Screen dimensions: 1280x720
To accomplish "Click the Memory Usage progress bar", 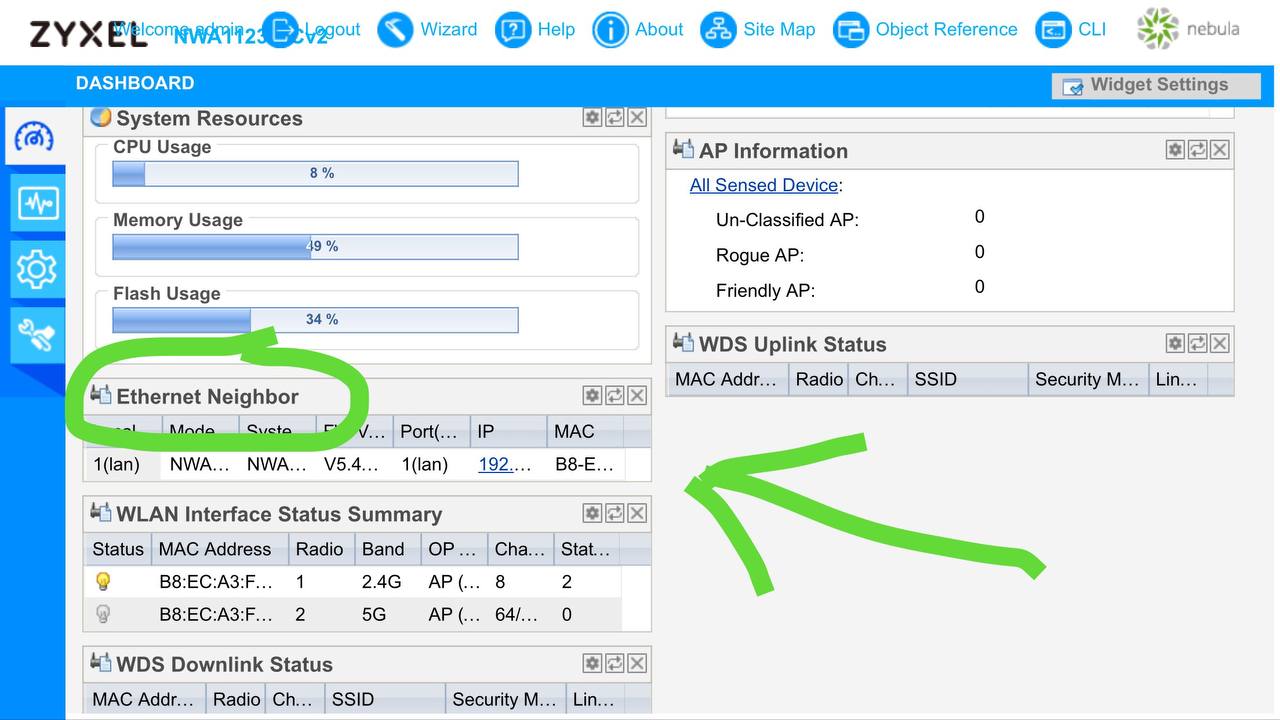I will point(315,246).
